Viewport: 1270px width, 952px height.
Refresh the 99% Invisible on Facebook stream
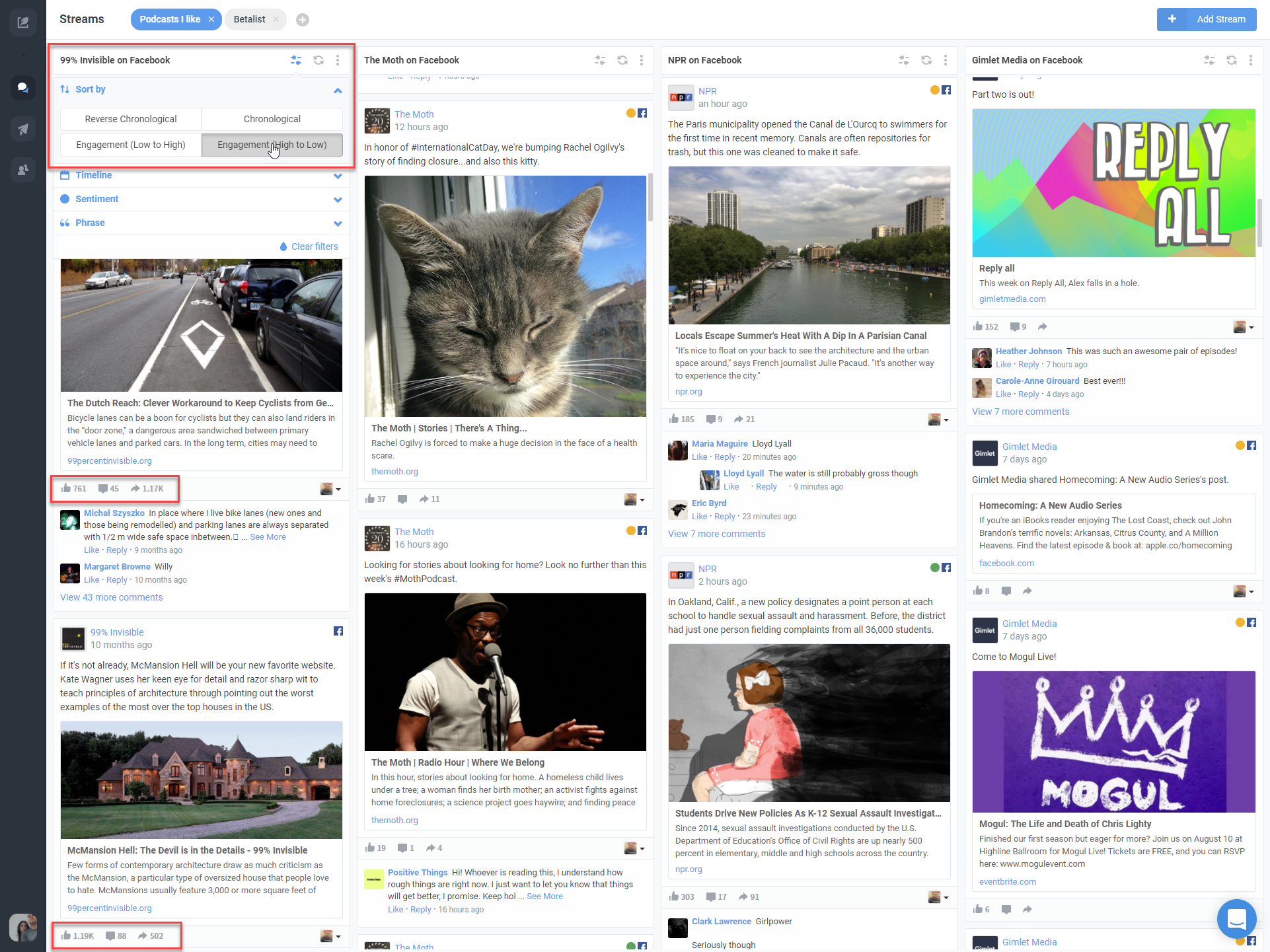(318, 60)
